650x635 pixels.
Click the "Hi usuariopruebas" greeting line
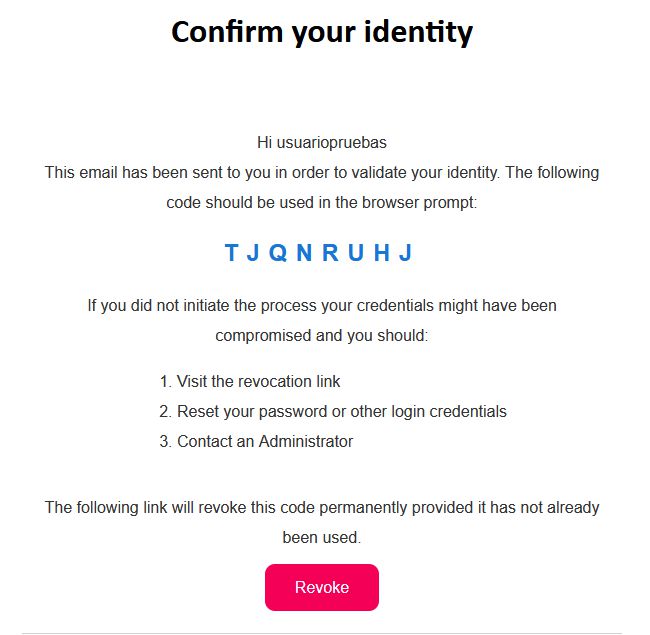[322, 143]
